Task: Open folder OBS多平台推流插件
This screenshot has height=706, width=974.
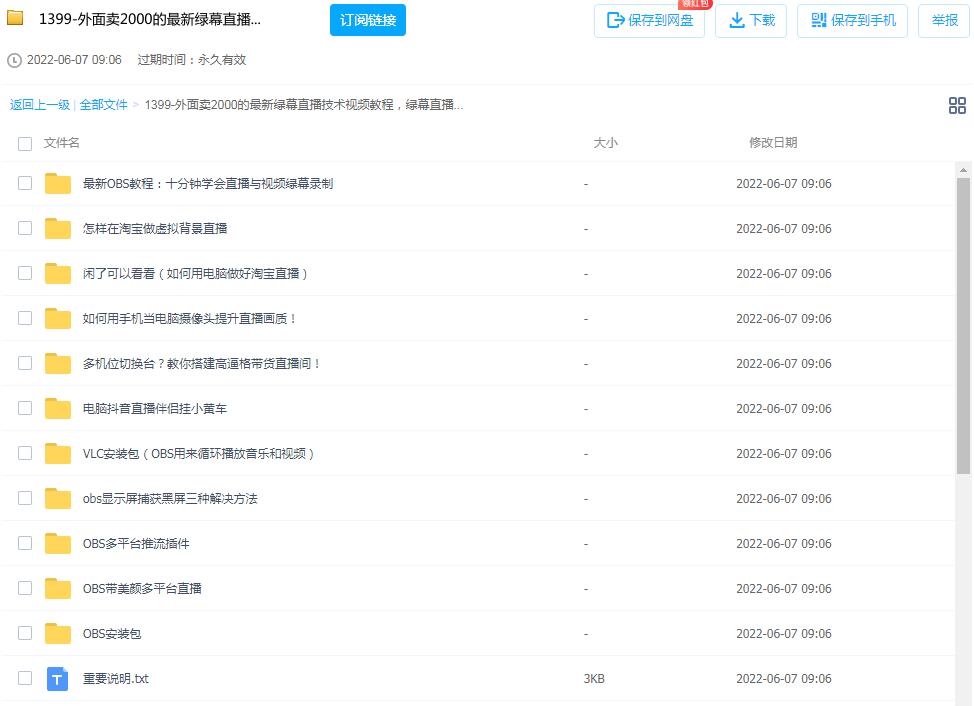Action: point(136,544)
